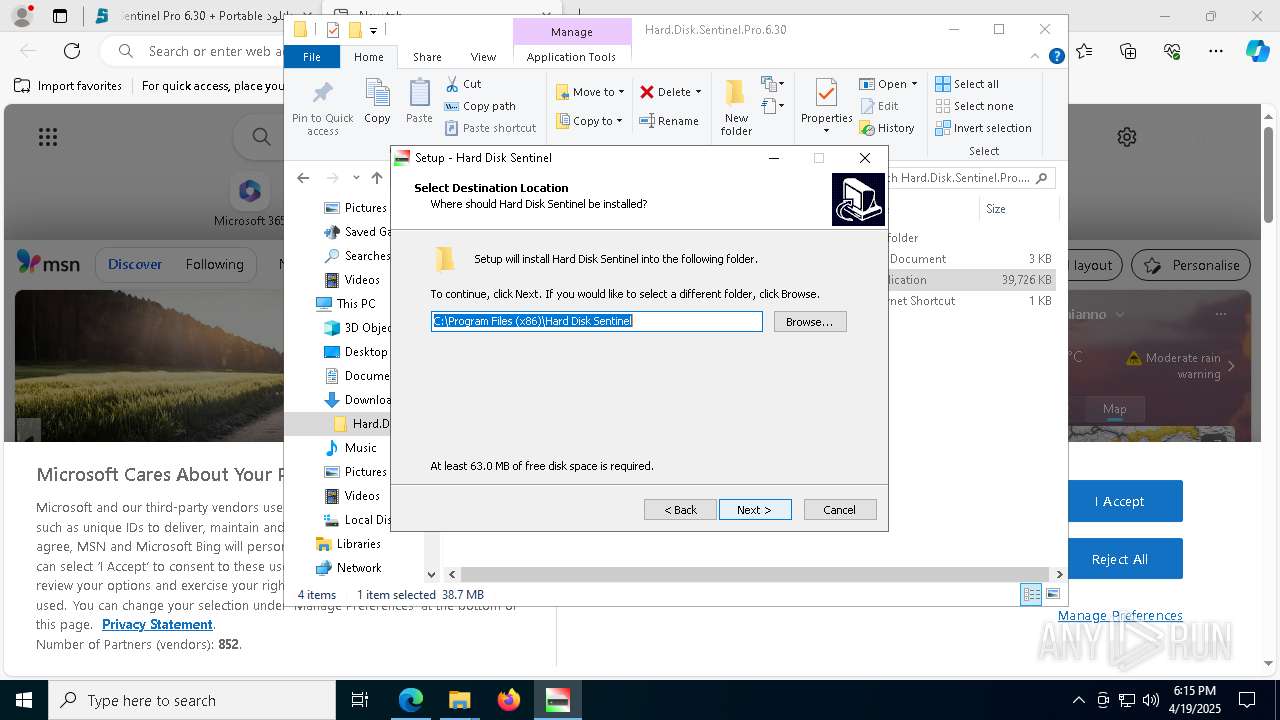
Task: Click Next in the Setup wizard
Action: point(755,510)
